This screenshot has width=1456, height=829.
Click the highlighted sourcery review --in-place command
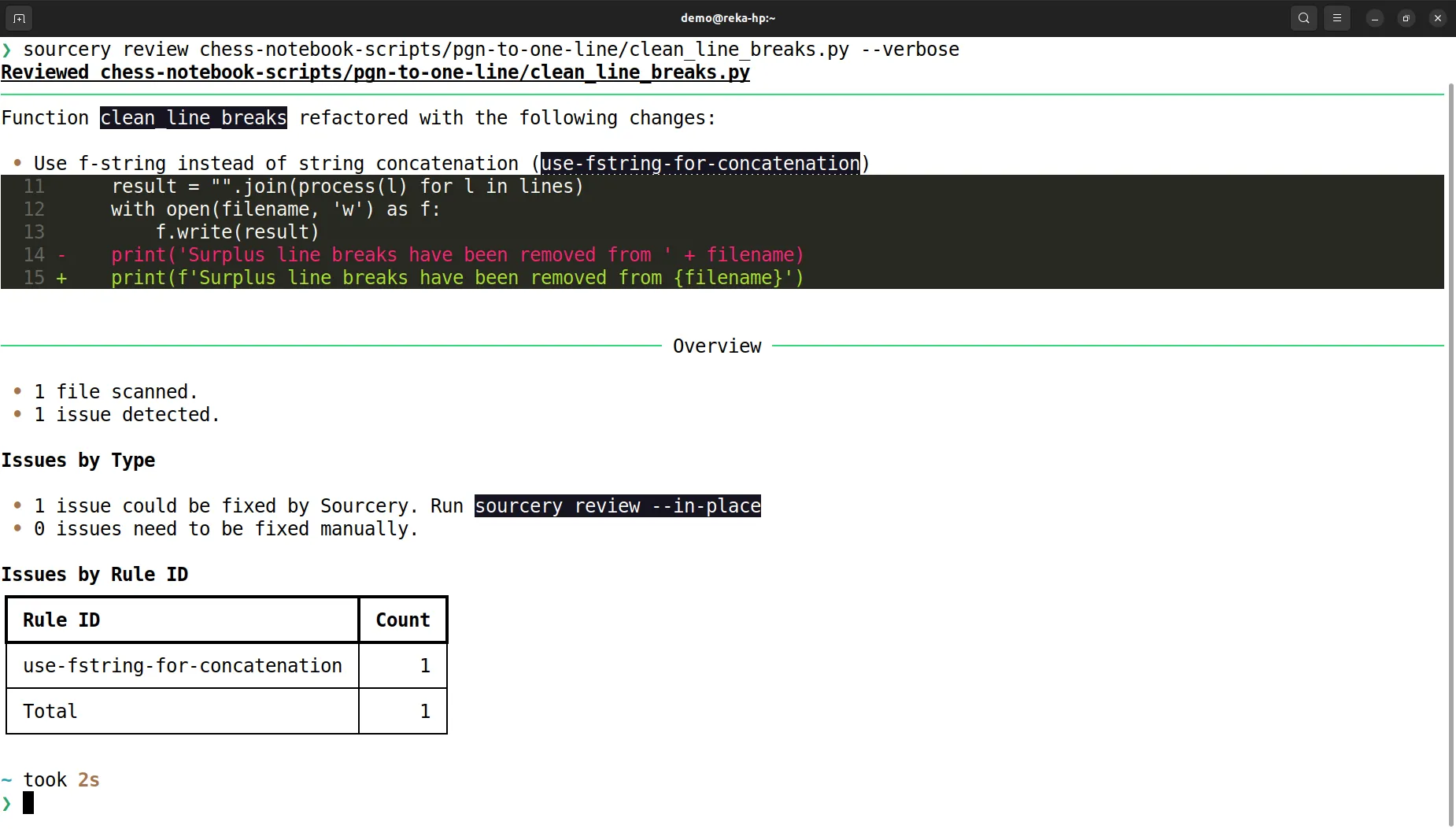pos(616,505)
